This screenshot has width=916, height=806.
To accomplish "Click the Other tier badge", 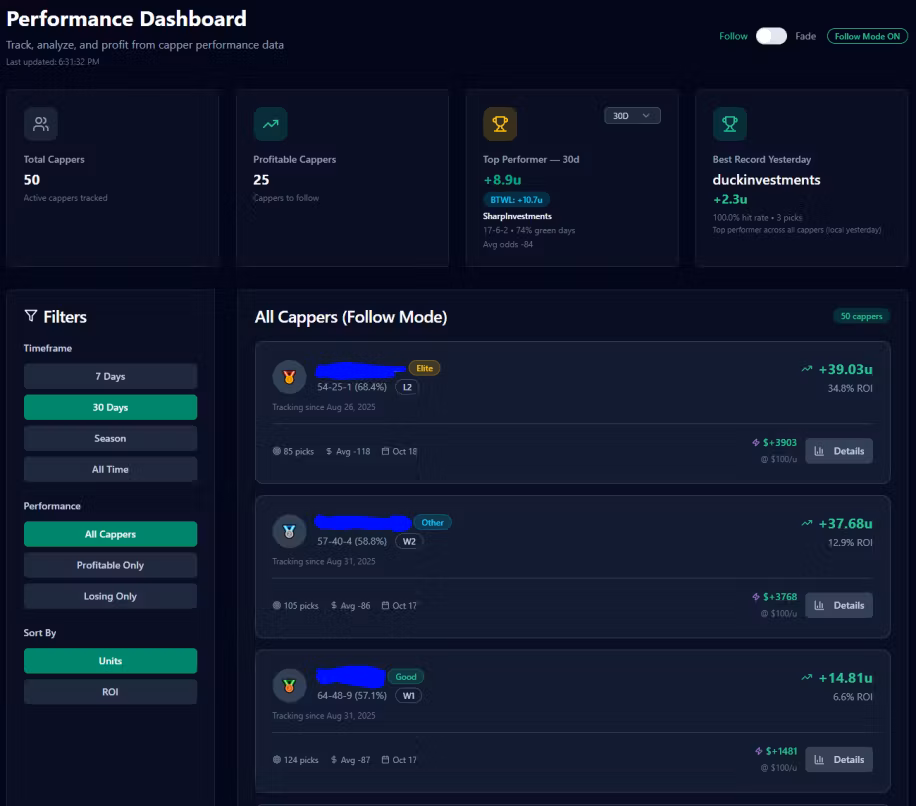I will [432, 522].
